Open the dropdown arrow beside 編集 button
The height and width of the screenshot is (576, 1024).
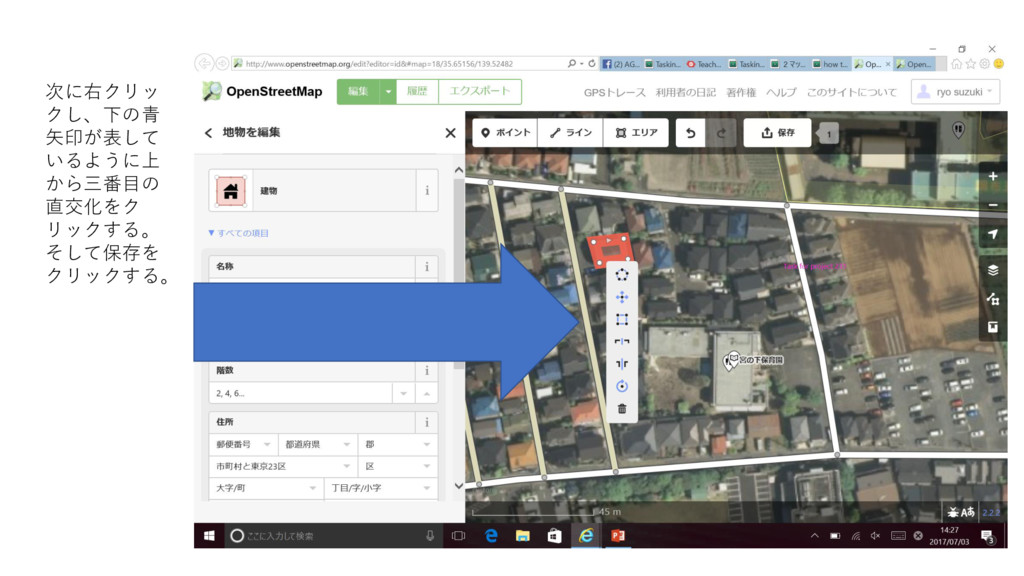pyautogui.click(x=388, y=91)
